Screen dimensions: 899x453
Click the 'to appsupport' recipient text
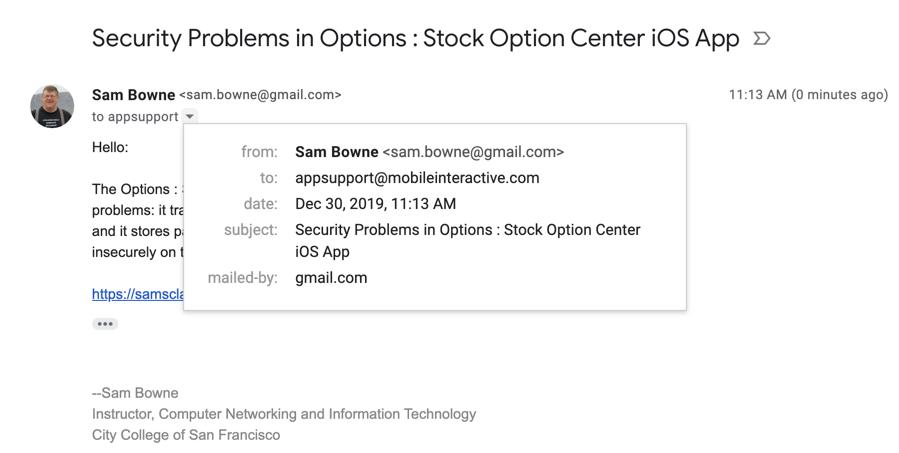[x=135, y=117]
